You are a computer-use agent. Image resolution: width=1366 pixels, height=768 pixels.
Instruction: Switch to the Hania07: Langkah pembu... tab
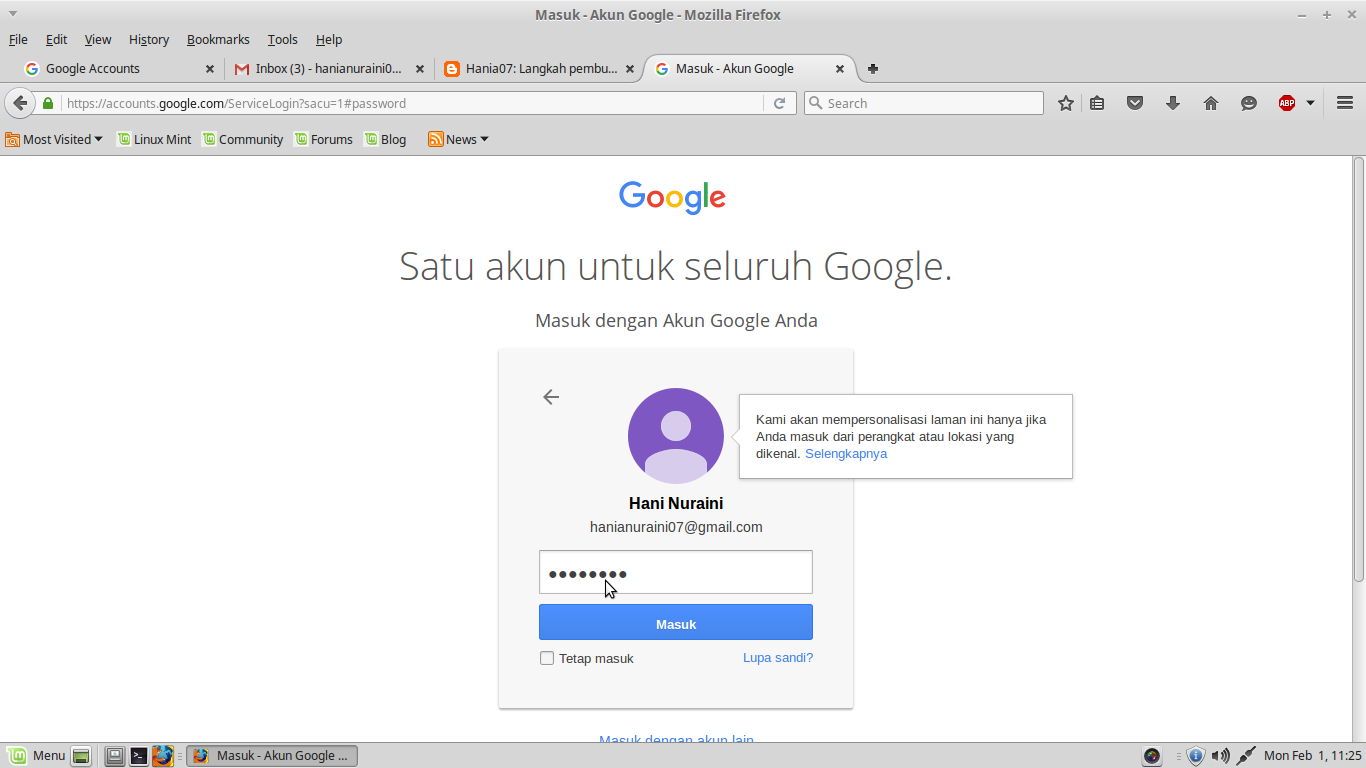(540, 69)
